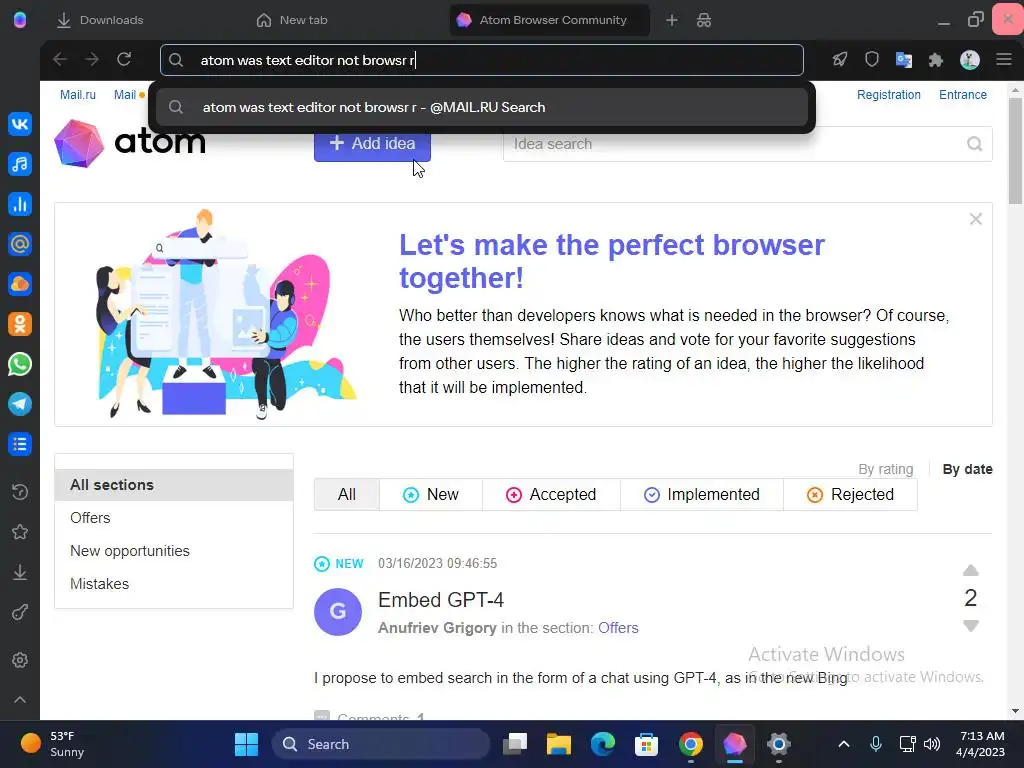Image resolution: width=1024 pixels, height=768 pixels.
Task: Sort ideas By rating
Action: (x=886, y=469)
